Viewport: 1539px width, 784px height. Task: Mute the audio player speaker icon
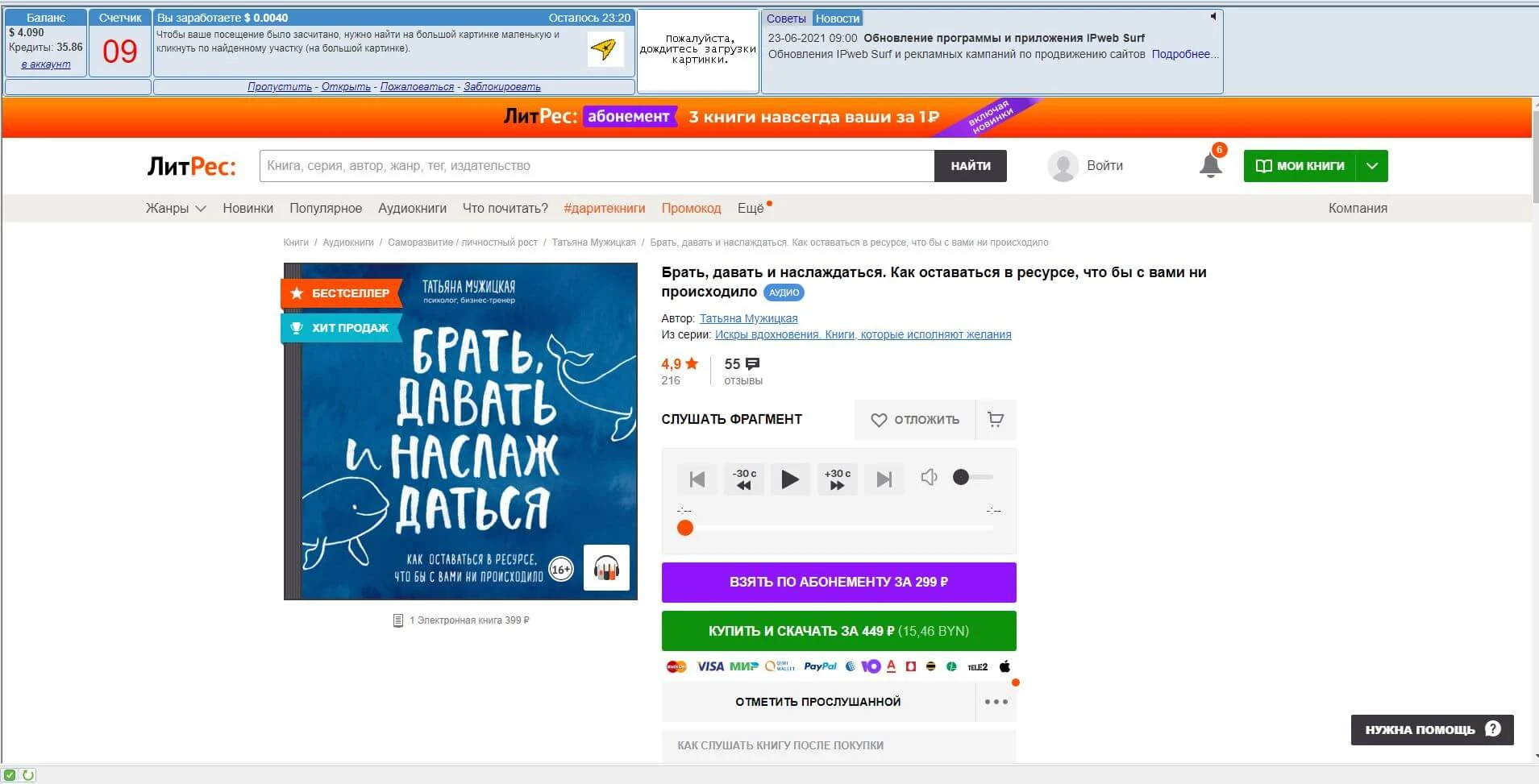929,477
